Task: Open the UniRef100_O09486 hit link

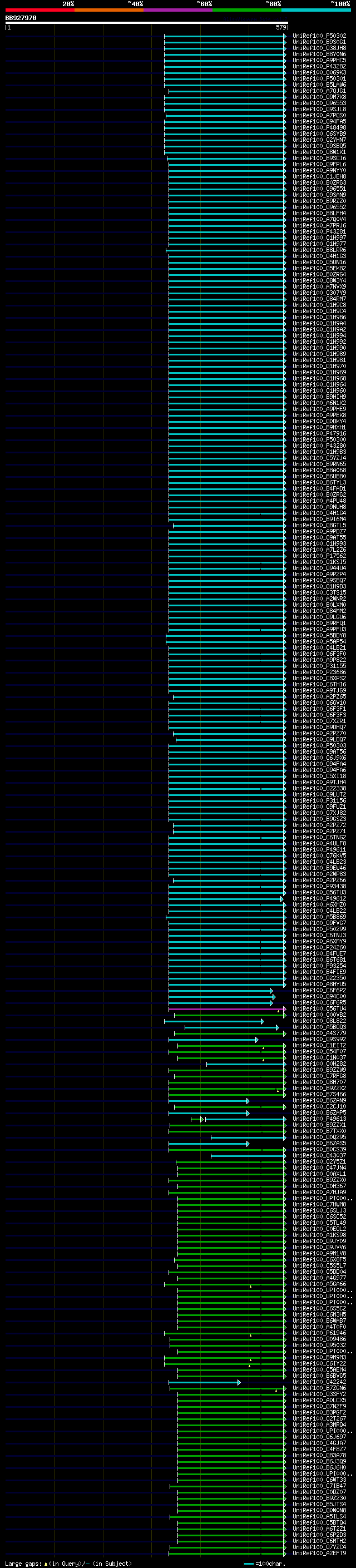Action: tap(319, 1339)
